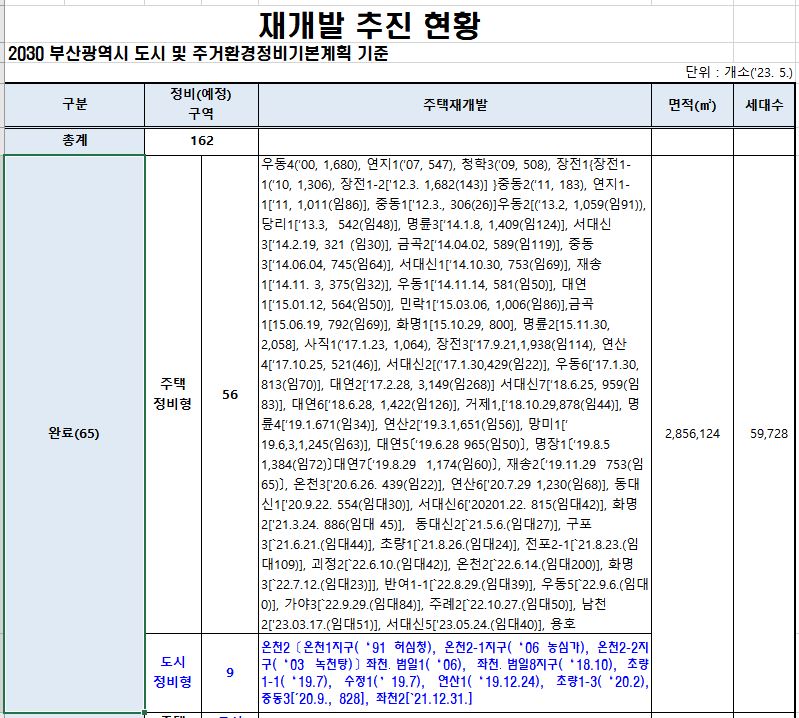Click the subtitle '2030 부산광역시 도시 및 주거환경정비기본계획 기준'
This screenshot has width=799, height=718.
point(198,53)
